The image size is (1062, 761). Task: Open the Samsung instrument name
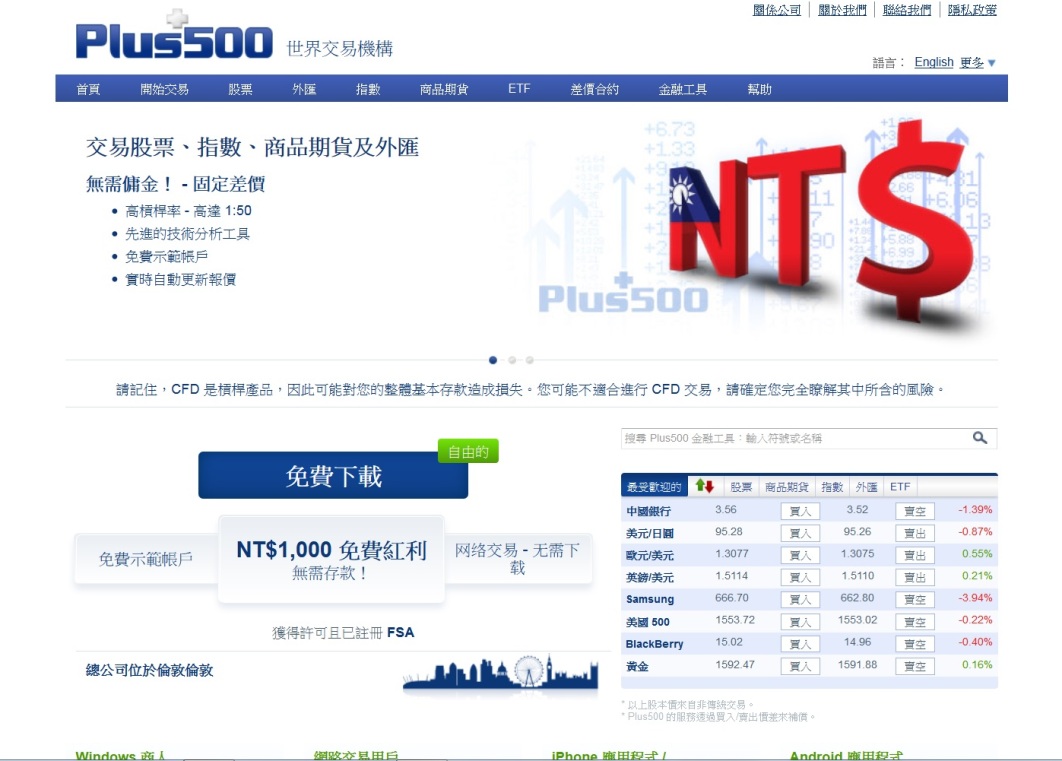pyautogui.click(x=650, y=599)
